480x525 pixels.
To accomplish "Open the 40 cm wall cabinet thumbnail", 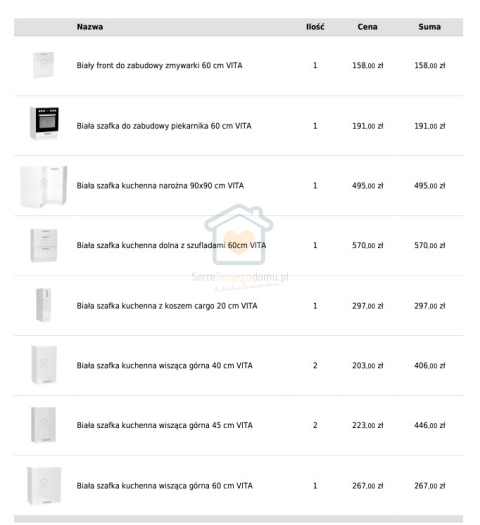I will 44,365.
